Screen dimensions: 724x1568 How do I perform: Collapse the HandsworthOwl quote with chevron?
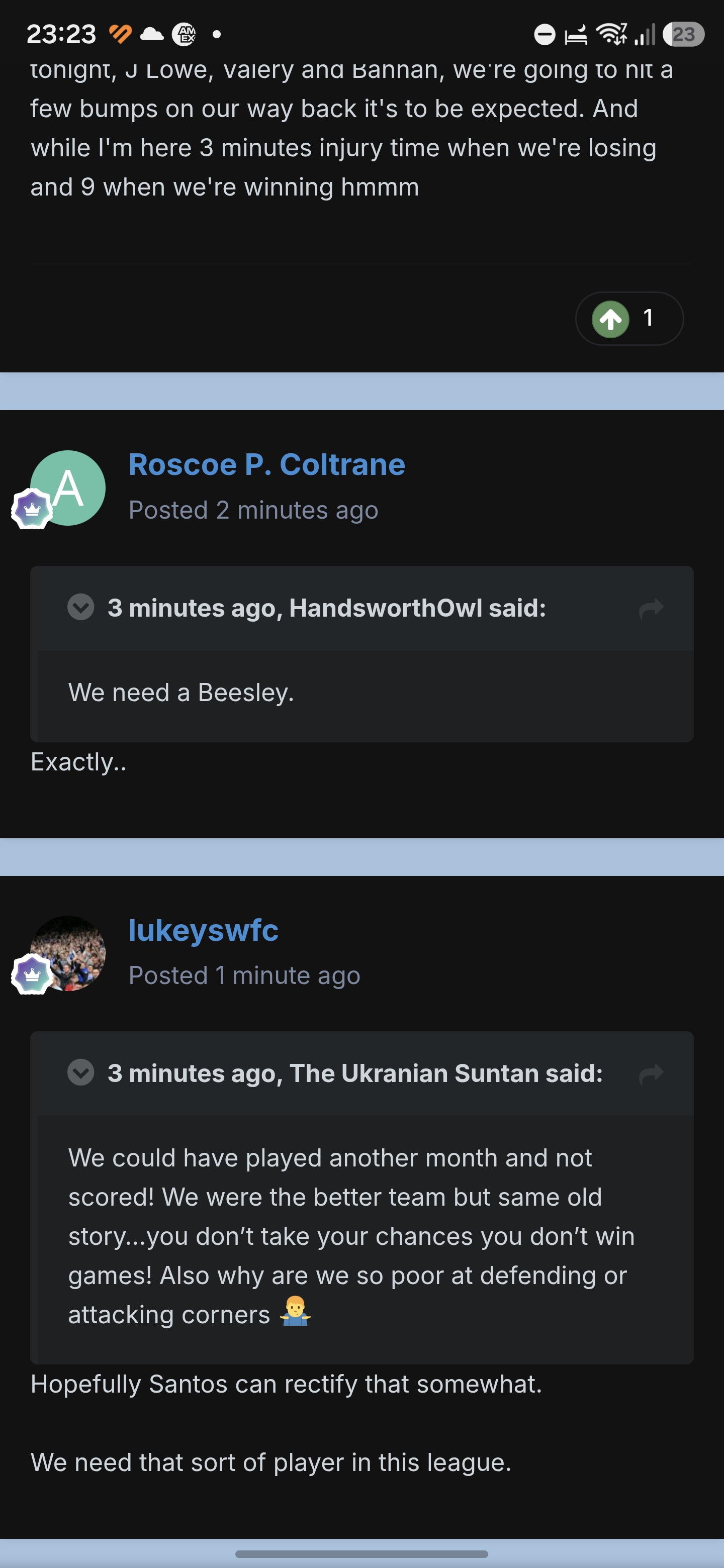click(x=80, y=607)
